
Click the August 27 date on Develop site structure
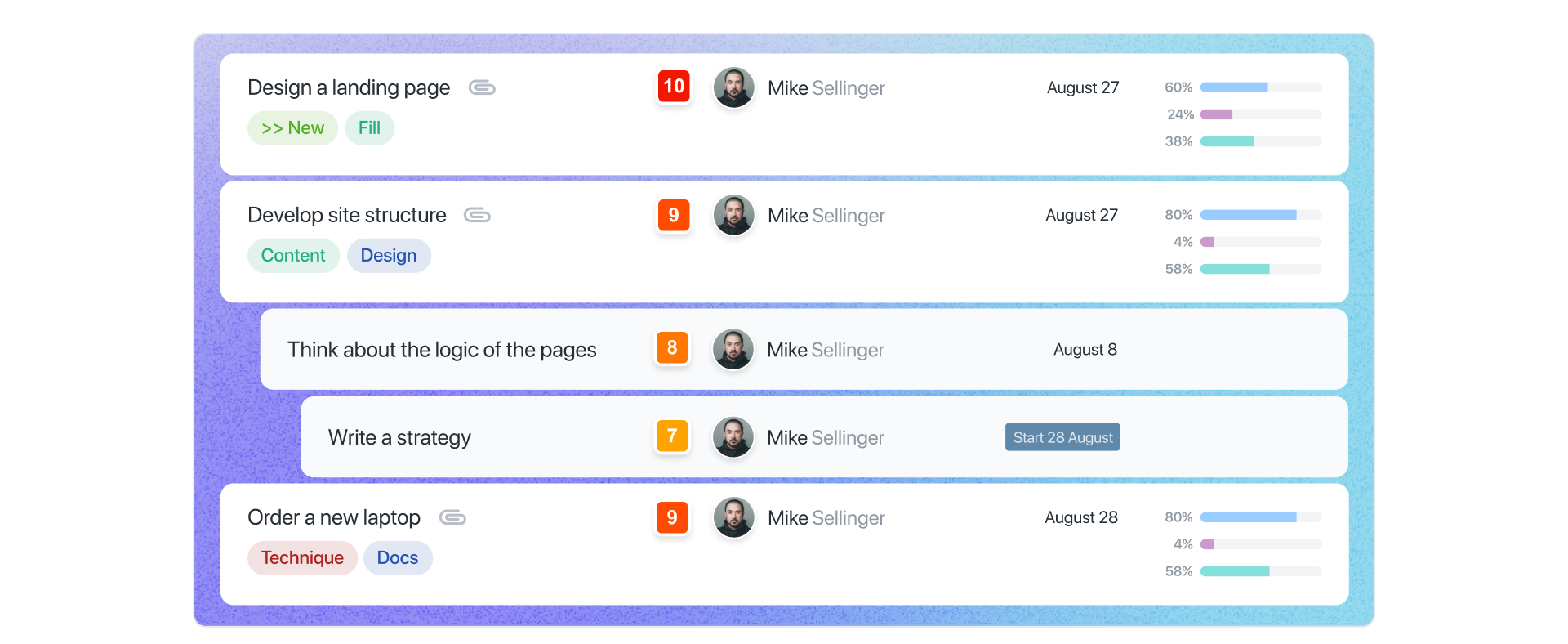click(1081, 215)
